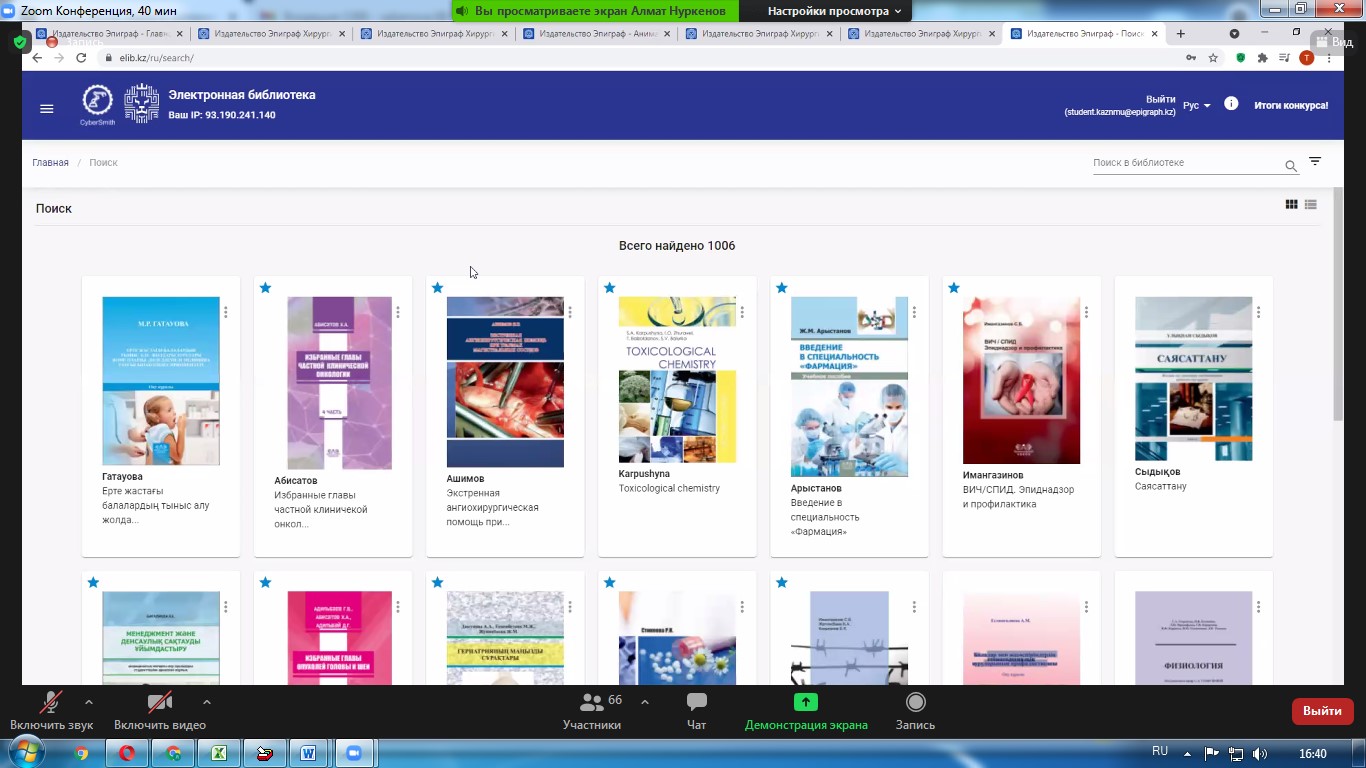Open the filter icon beside search
The image size is (1366, 768).
1315,162
